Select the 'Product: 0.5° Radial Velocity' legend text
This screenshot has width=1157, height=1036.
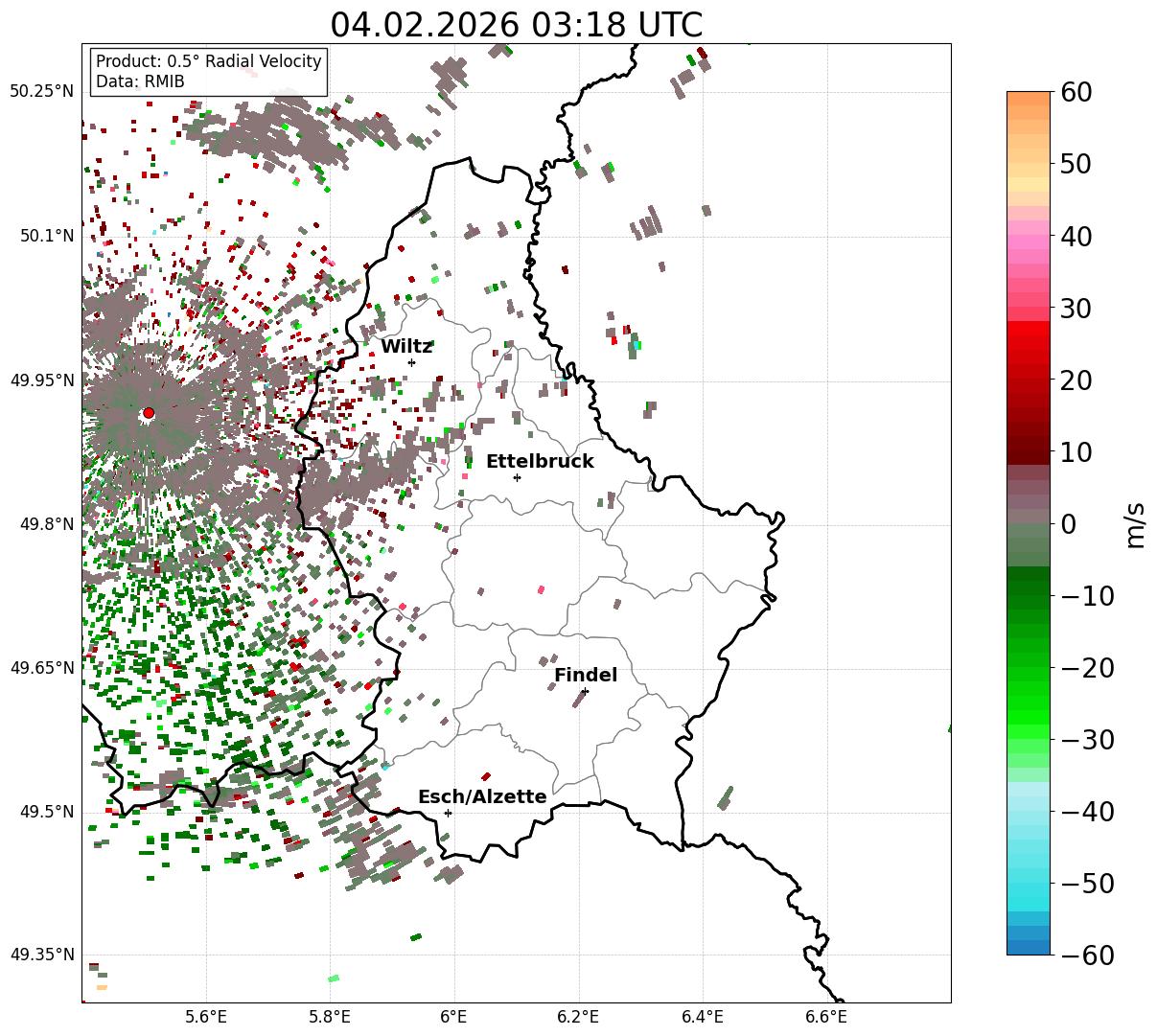tap(209, 61)
